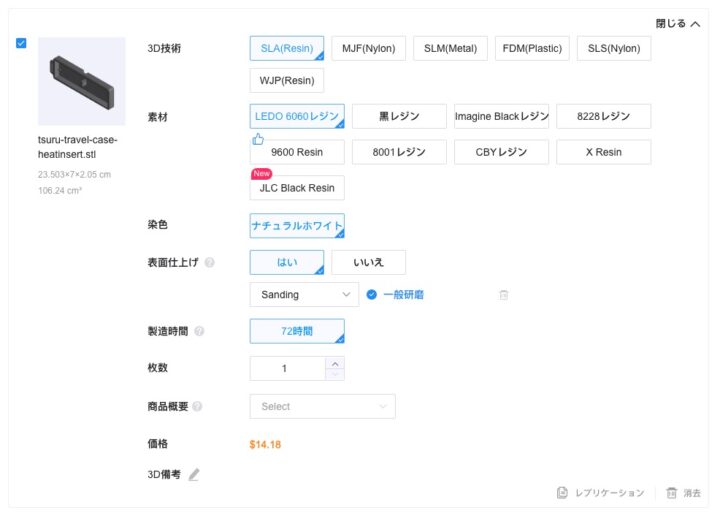The width and height of the screenshot is (720, 516).
Task: Choose SLM(Metal) 3D technology
Action: click(x=450, y=49)
